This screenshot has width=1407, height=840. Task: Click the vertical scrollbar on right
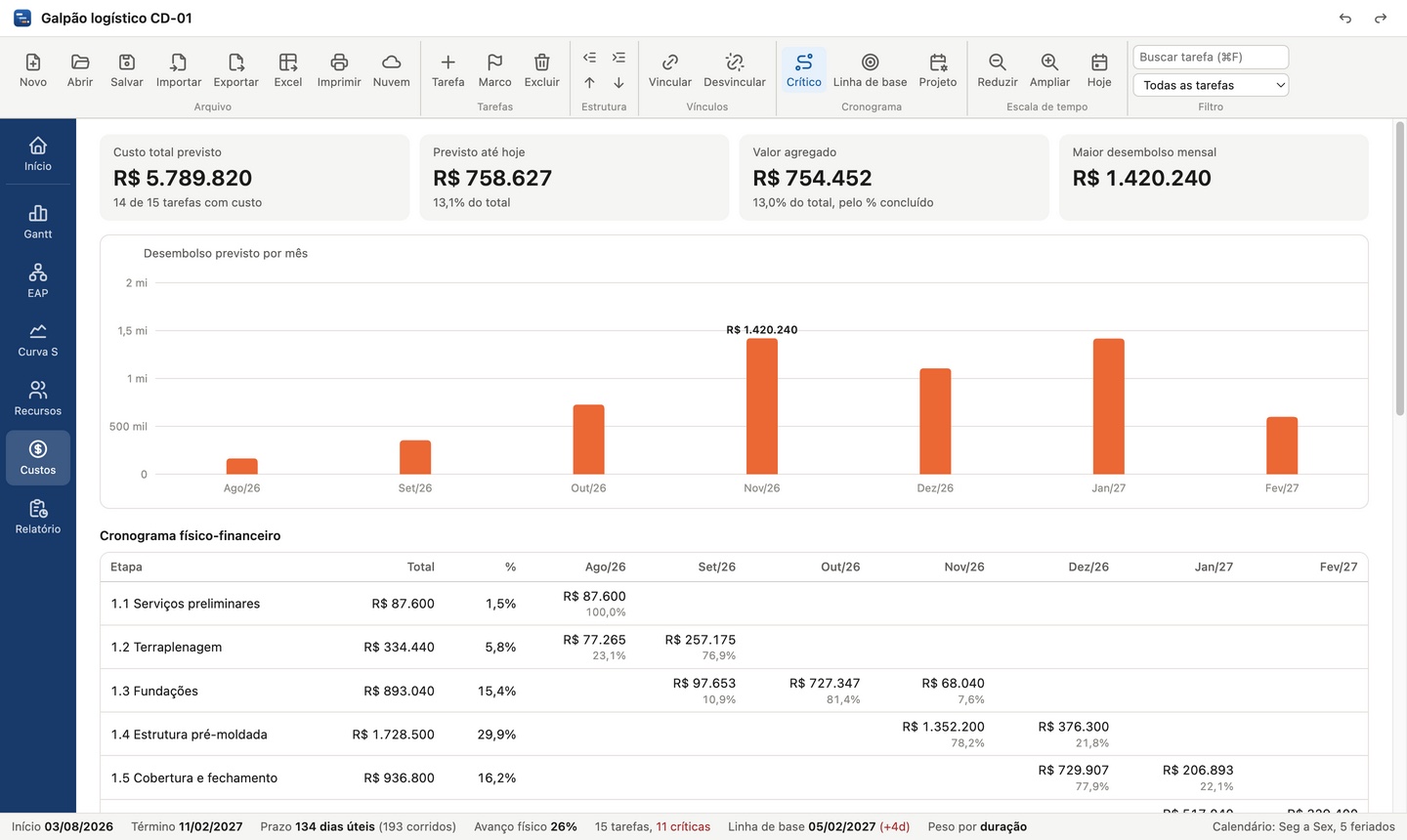[1399, 269]
